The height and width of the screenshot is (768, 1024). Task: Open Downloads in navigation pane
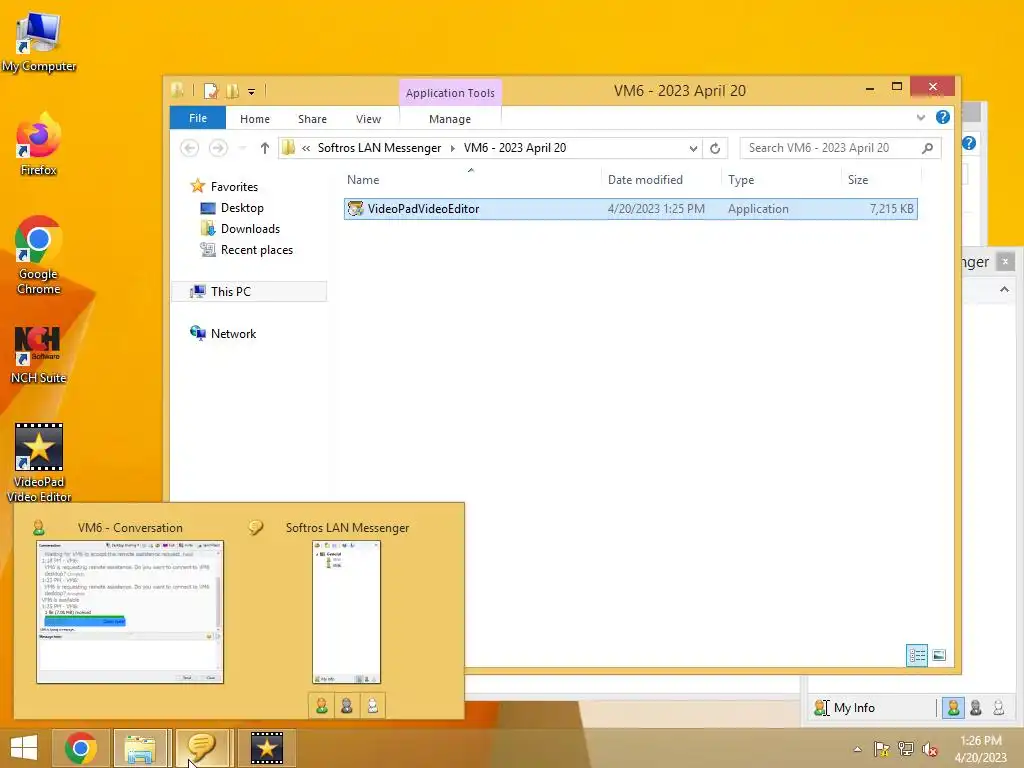[x=240, y=229]
